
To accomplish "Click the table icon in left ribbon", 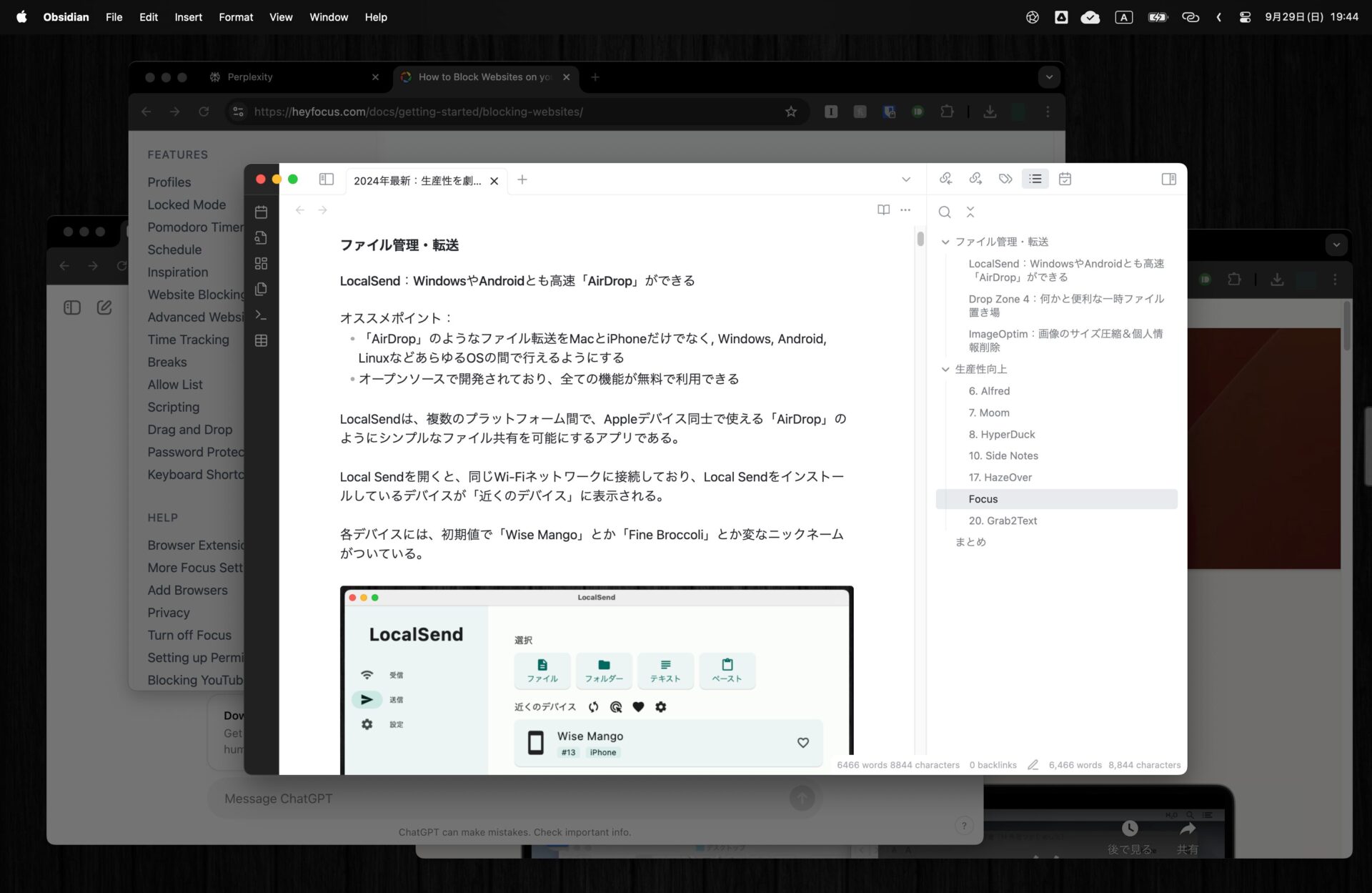I will point(262,341).
